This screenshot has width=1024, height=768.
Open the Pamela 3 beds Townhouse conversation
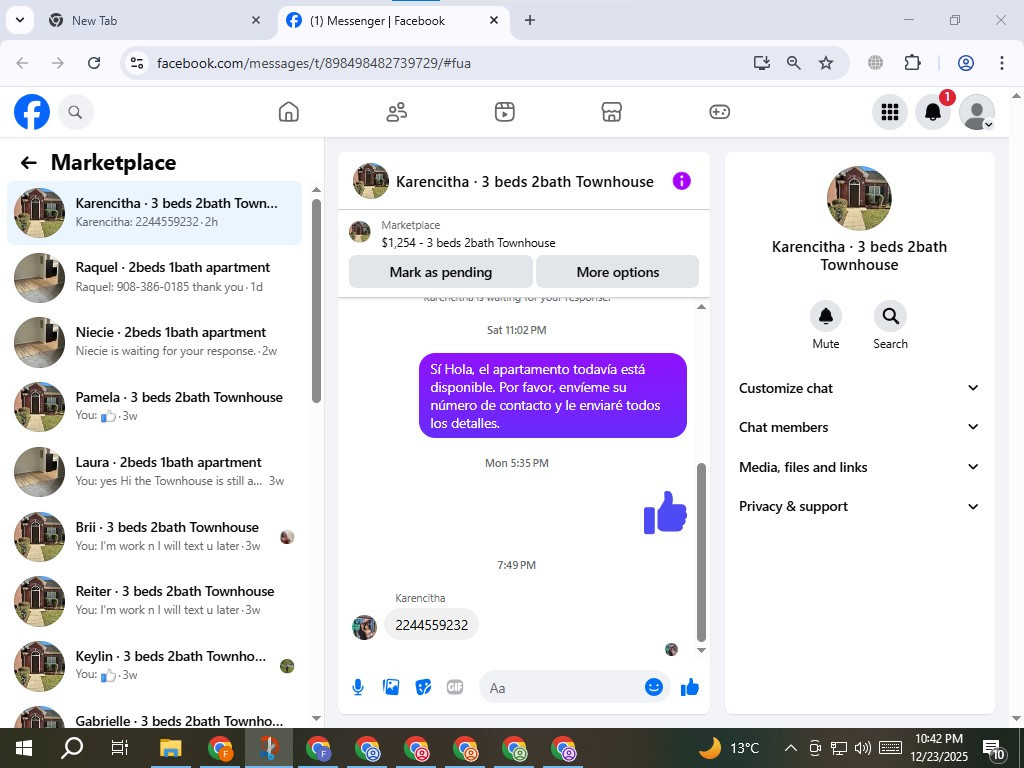(x=155, y=407)
